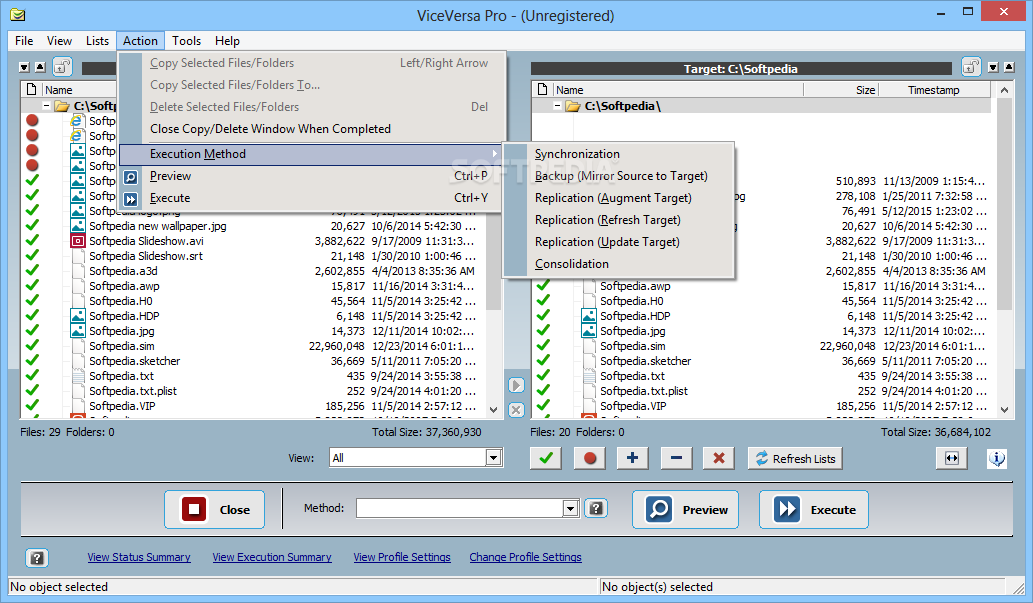Click the swap panes double-arrow icon
This screenshot has height=603, width=1033.
(952, 458)
